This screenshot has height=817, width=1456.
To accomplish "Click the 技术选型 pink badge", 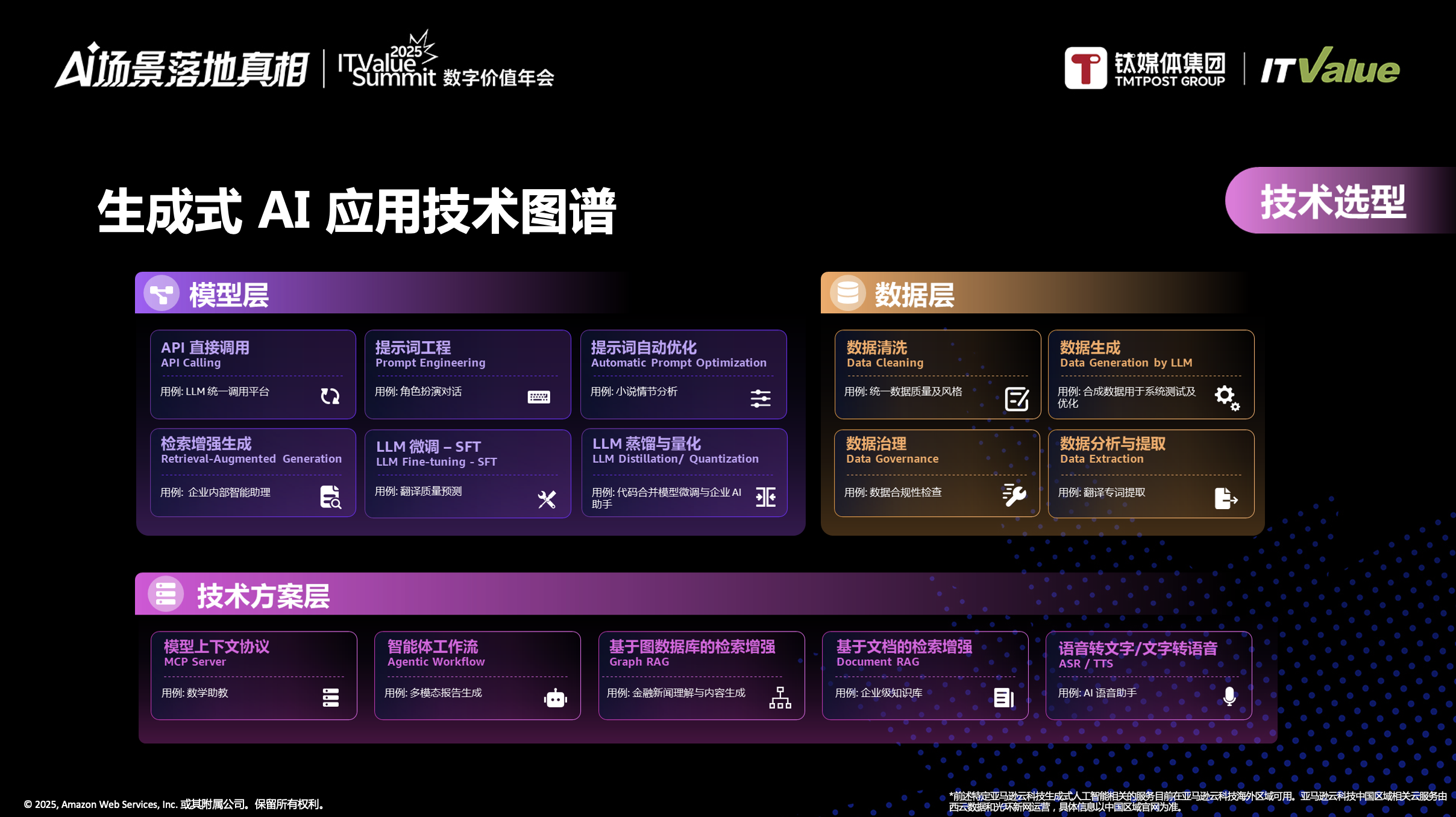I will (1333, 201).
